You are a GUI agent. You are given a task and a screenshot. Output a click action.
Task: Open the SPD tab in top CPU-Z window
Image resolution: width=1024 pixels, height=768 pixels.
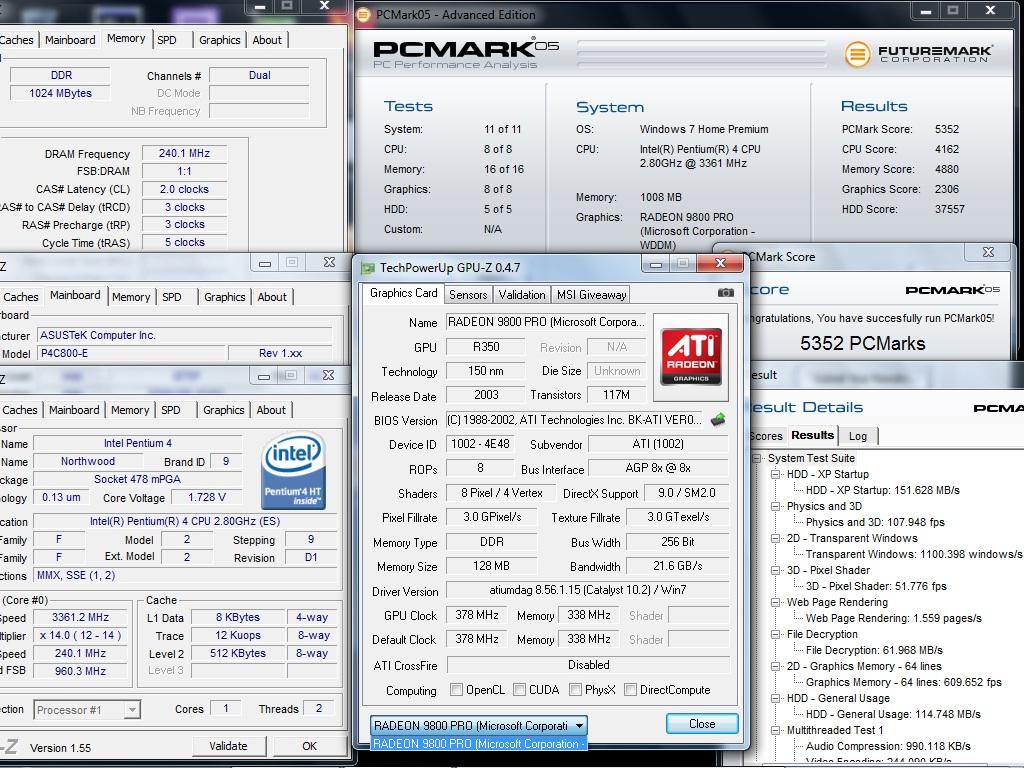click(167, 40)
